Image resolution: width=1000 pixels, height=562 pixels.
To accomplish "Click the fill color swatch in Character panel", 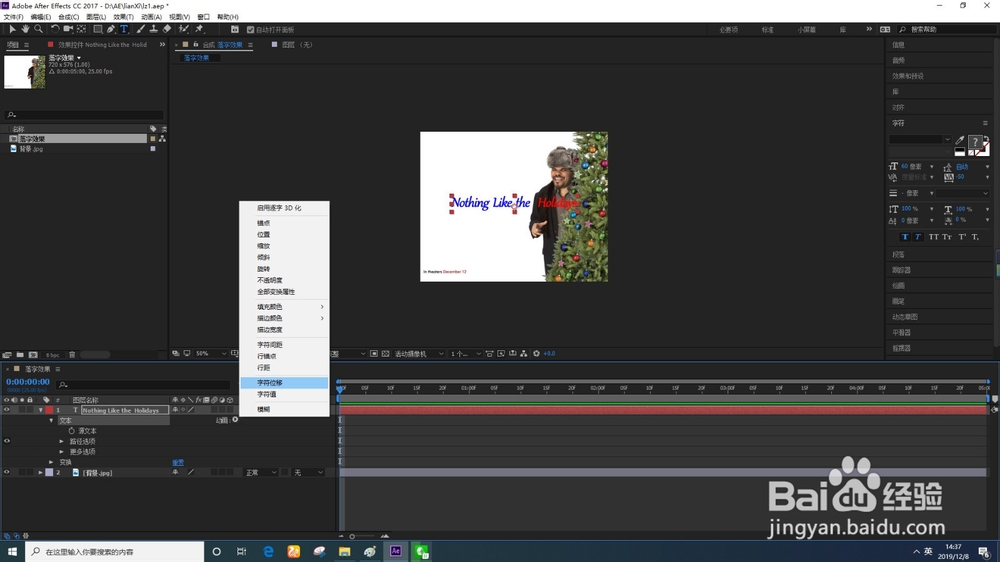I will [974, 142].
